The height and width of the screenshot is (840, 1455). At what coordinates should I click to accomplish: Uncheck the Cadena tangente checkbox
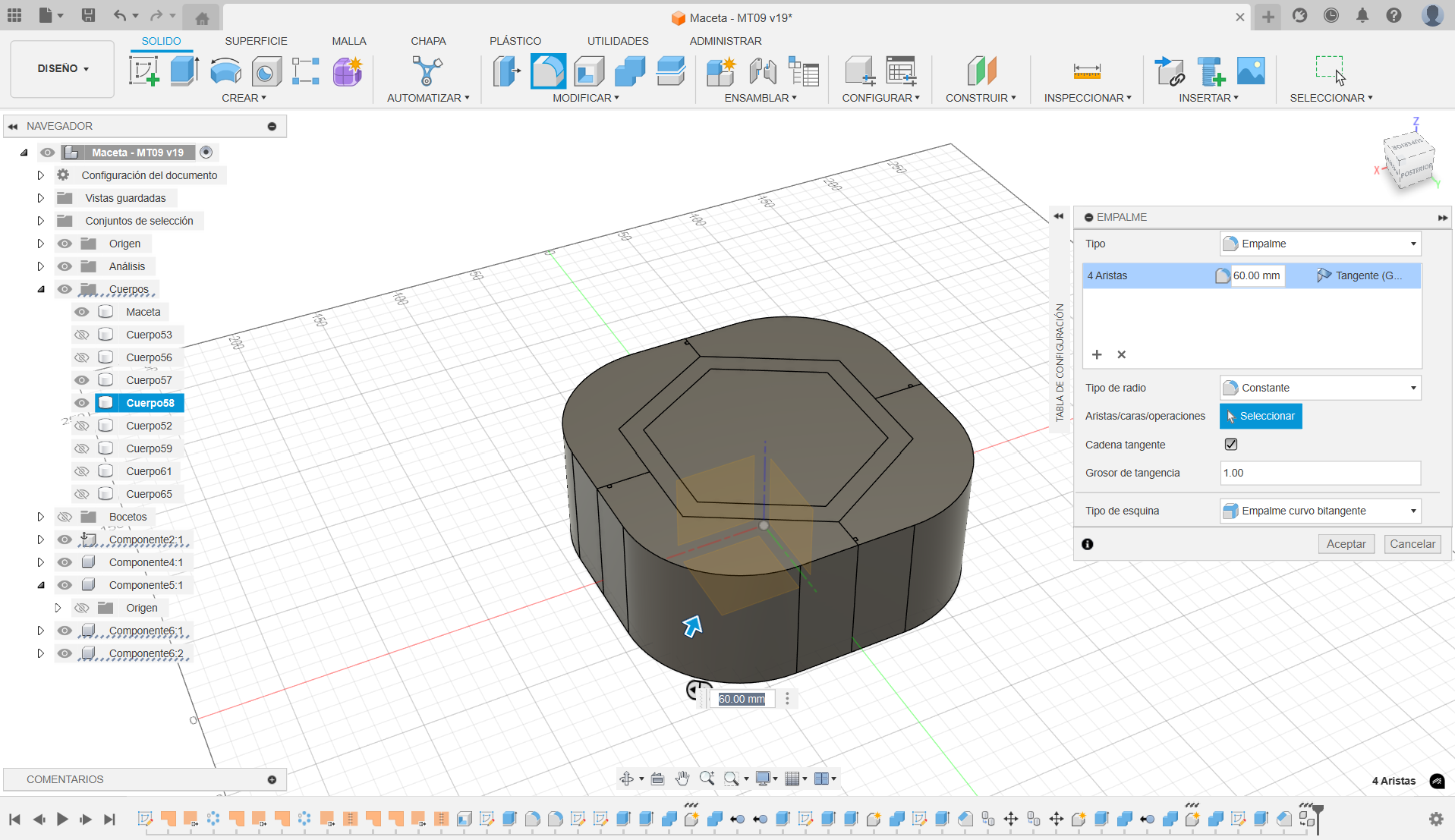(x=1231, y=445)
